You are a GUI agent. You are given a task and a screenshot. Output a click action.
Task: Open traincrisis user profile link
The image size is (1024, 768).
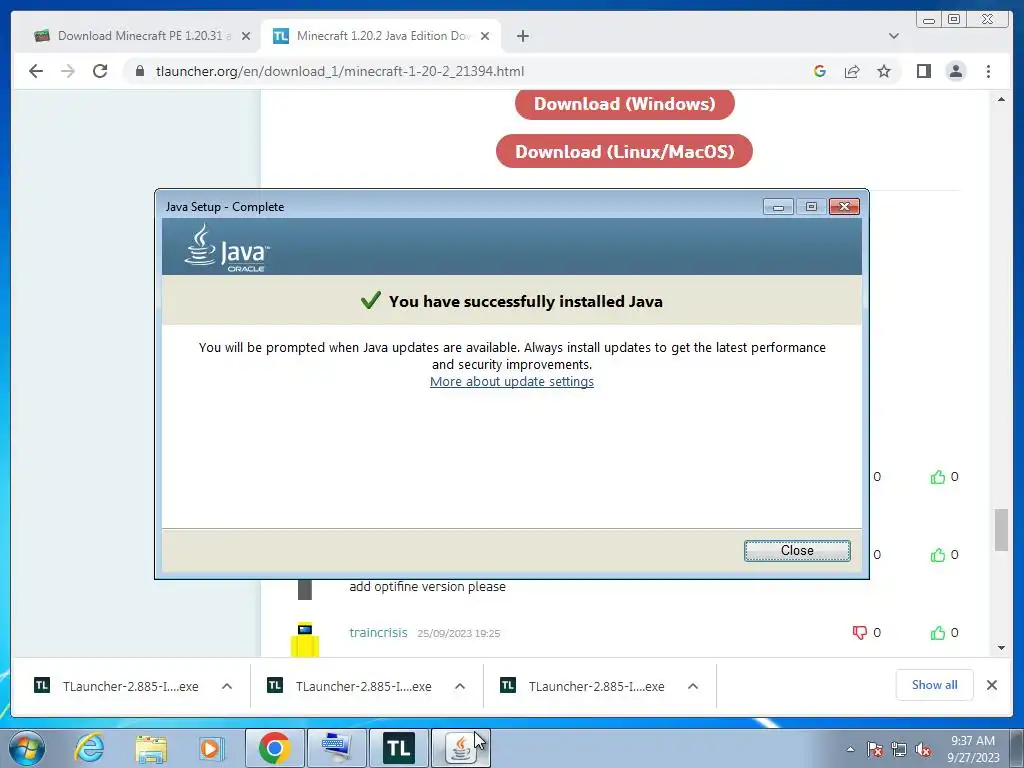click(x=378, y=633)
